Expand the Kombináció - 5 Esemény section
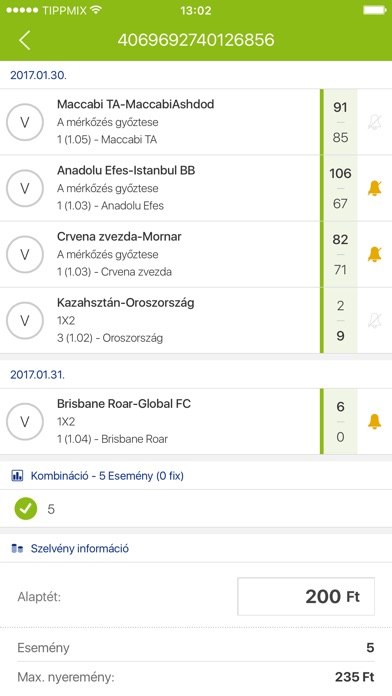Viewport: 392px width, 696px height. 196,476
